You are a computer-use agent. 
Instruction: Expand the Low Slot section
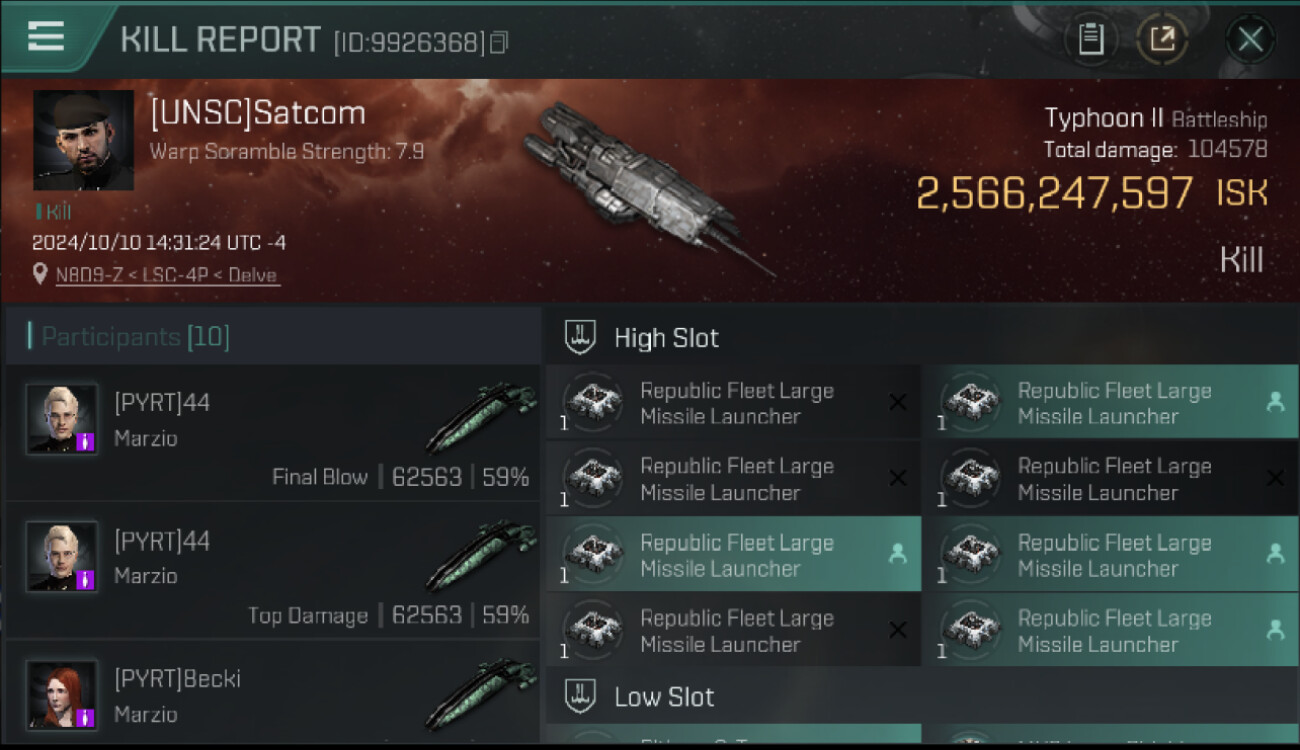click(x=664, y=697)
